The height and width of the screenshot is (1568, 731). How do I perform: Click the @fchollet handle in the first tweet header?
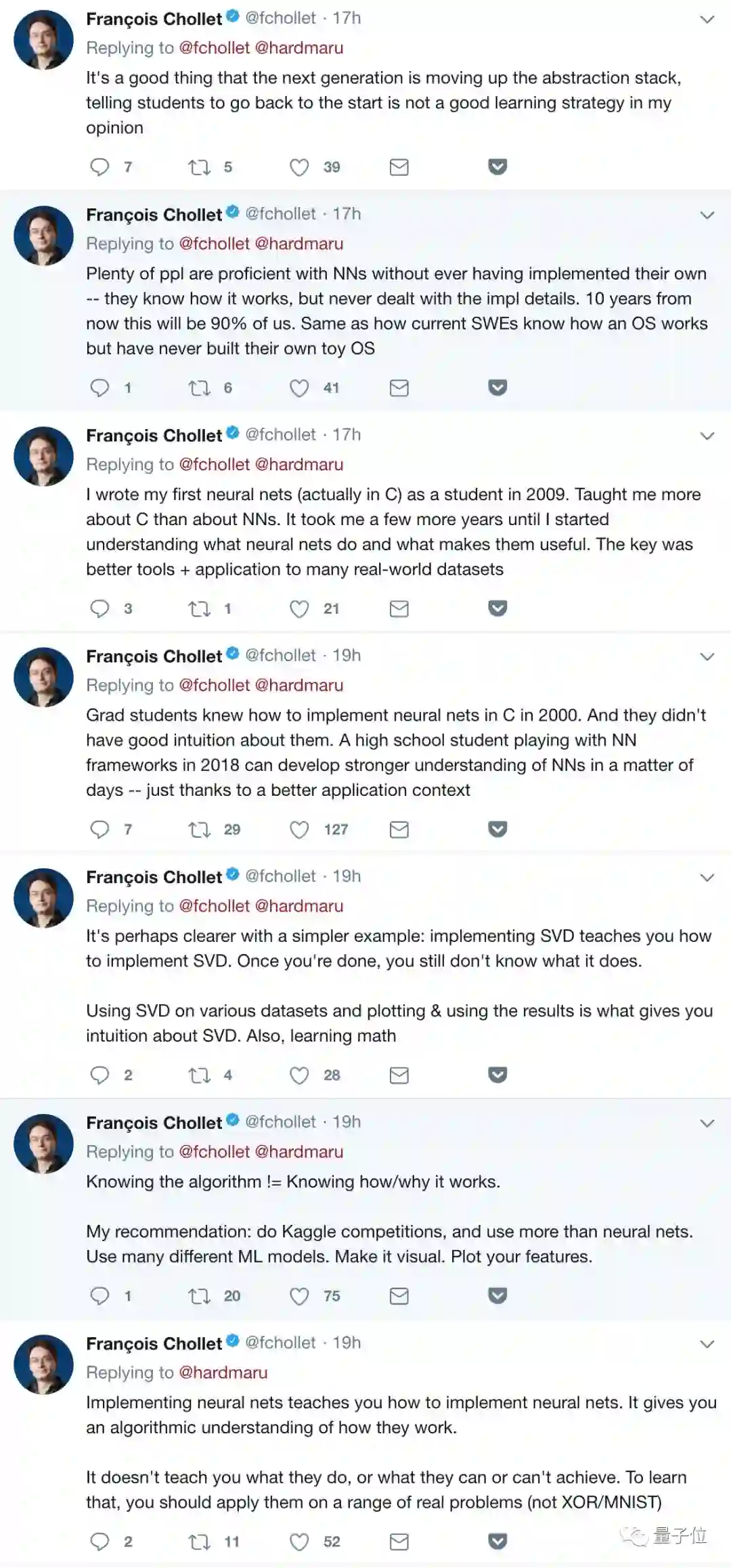coord(280,18)
